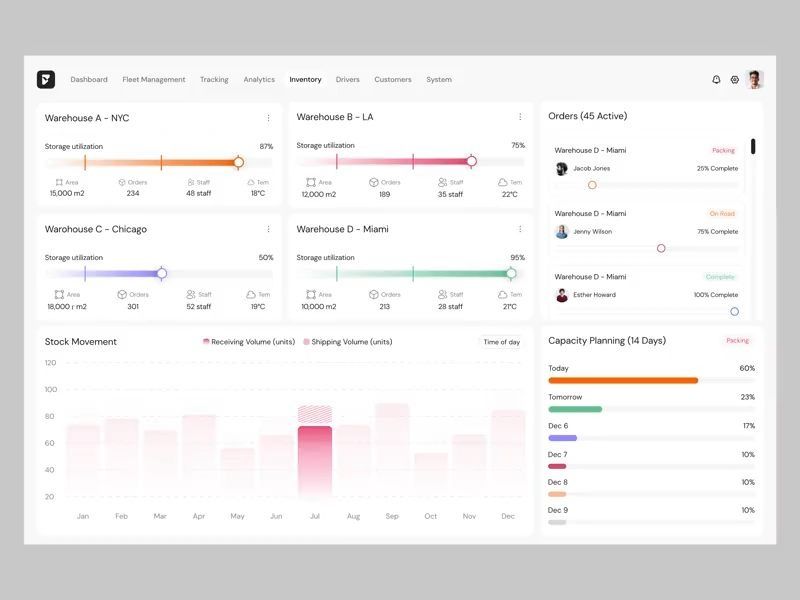
Task: Open Warehouse C – Chicago options menu
Action: (268, 229)
